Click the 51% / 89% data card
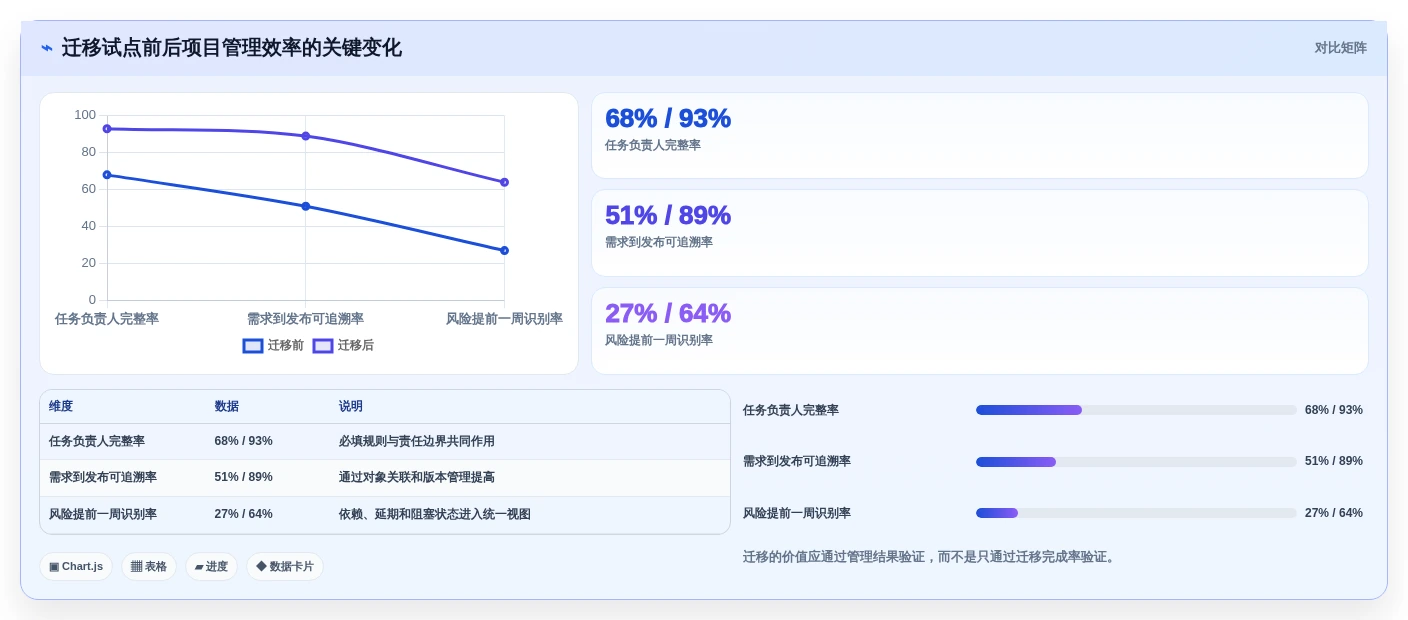 [979, 233]
